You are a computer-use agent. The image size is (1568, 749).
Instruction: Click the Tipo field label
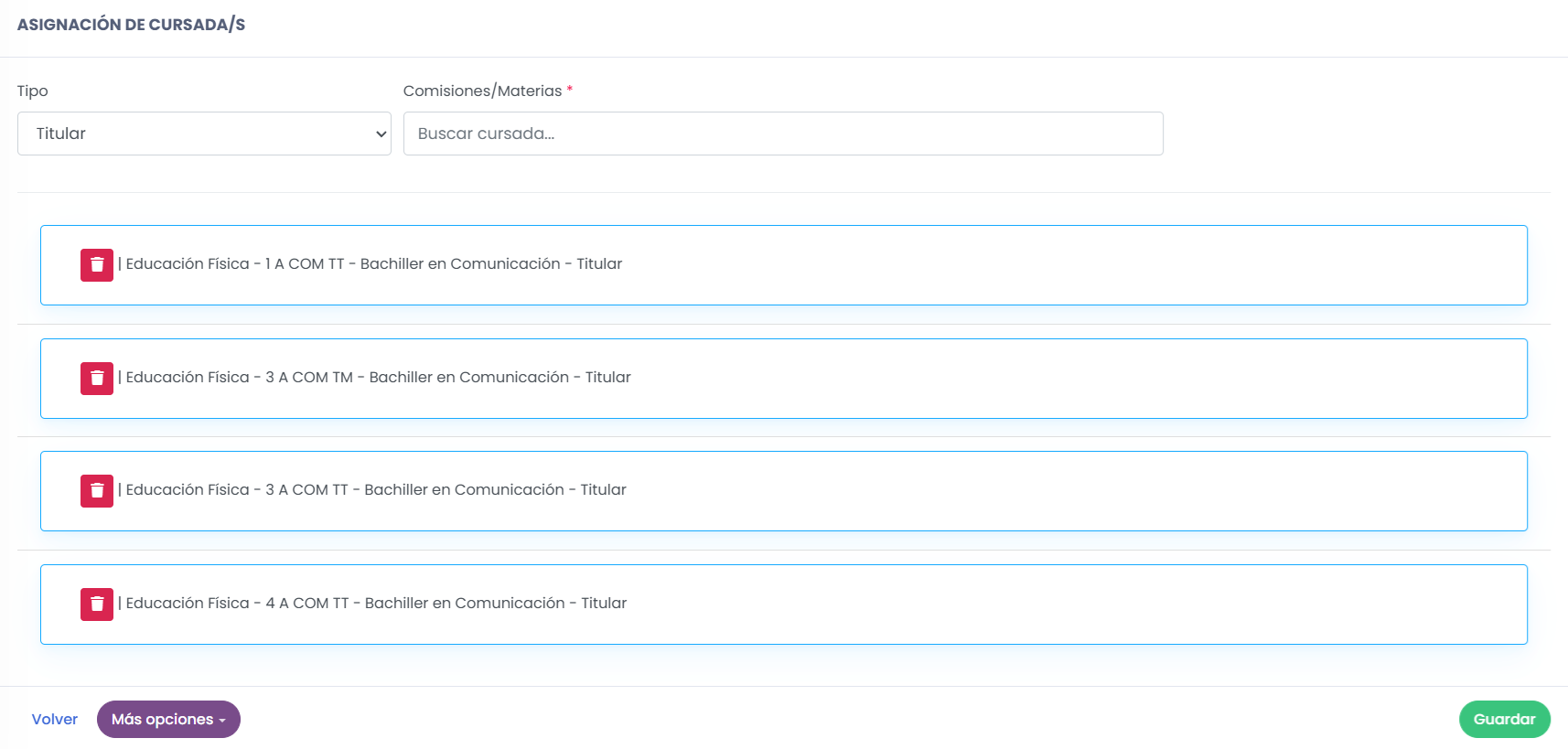[33, 91]
